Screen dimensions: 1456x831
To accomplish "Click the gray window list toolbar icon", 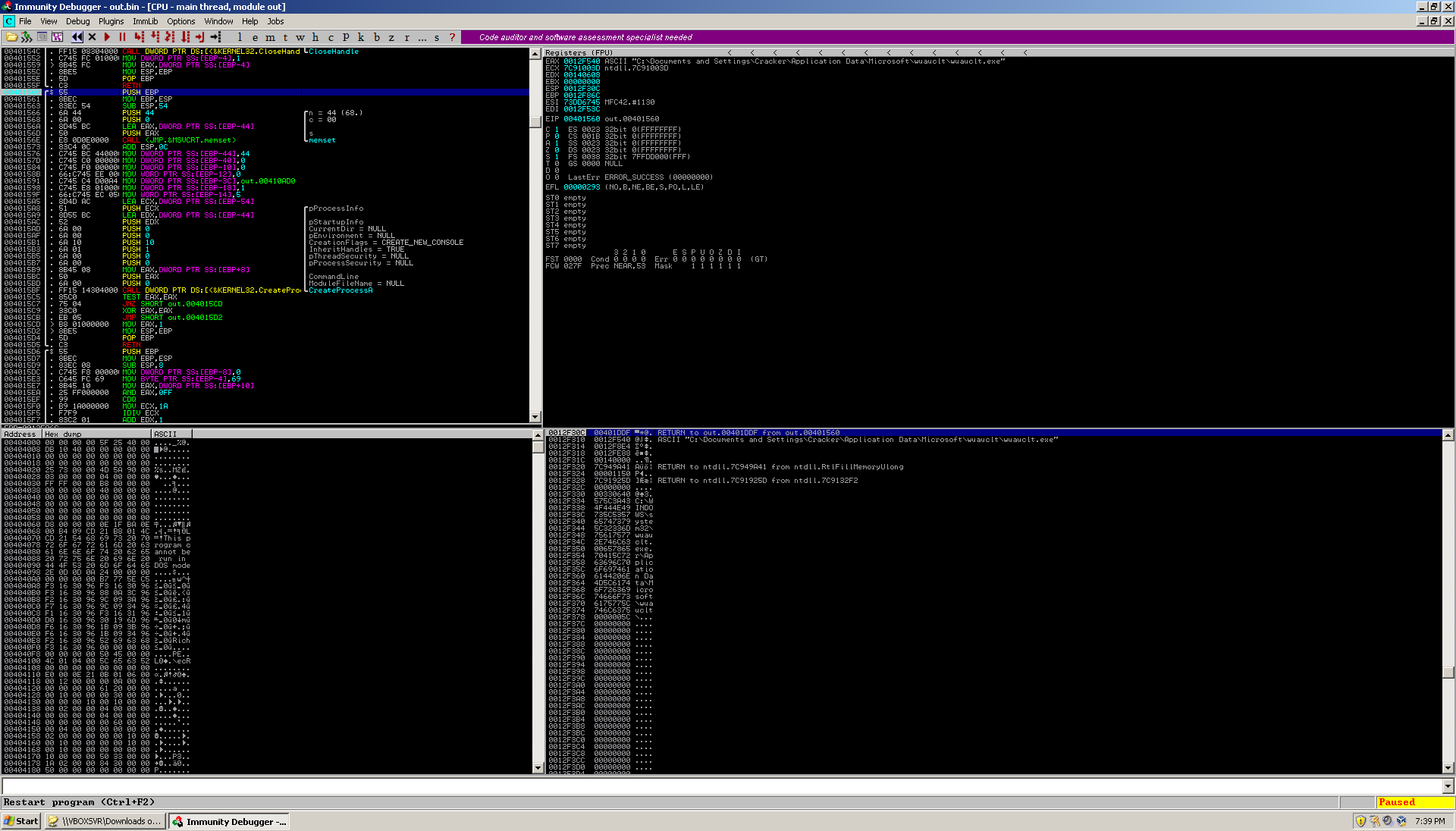I will coord(42,37).
